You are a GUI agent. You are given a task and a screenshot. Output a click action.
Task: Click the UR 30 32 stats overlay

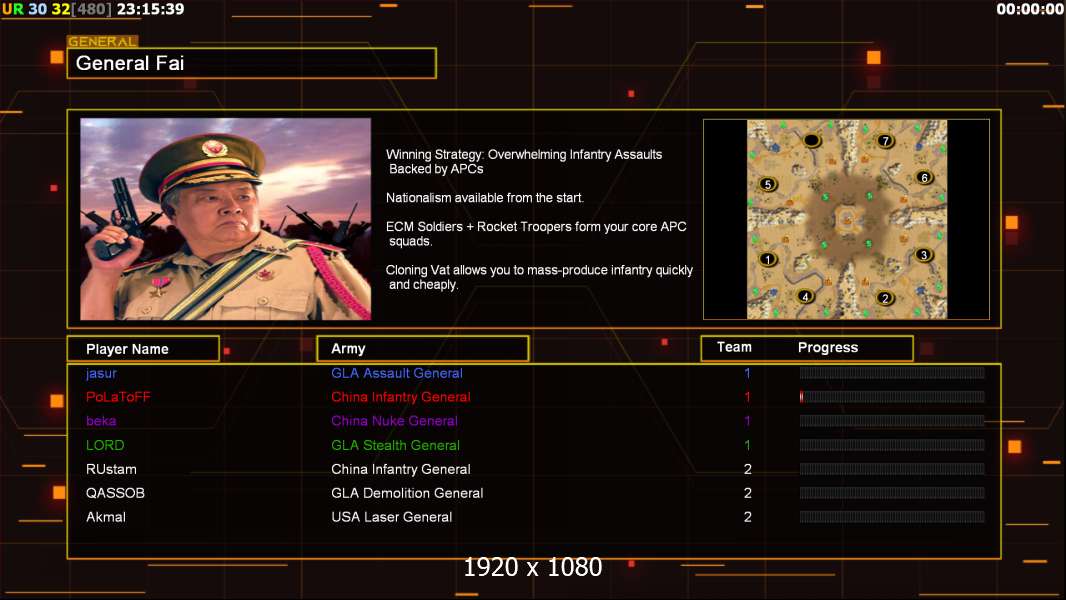click(56, 9)
